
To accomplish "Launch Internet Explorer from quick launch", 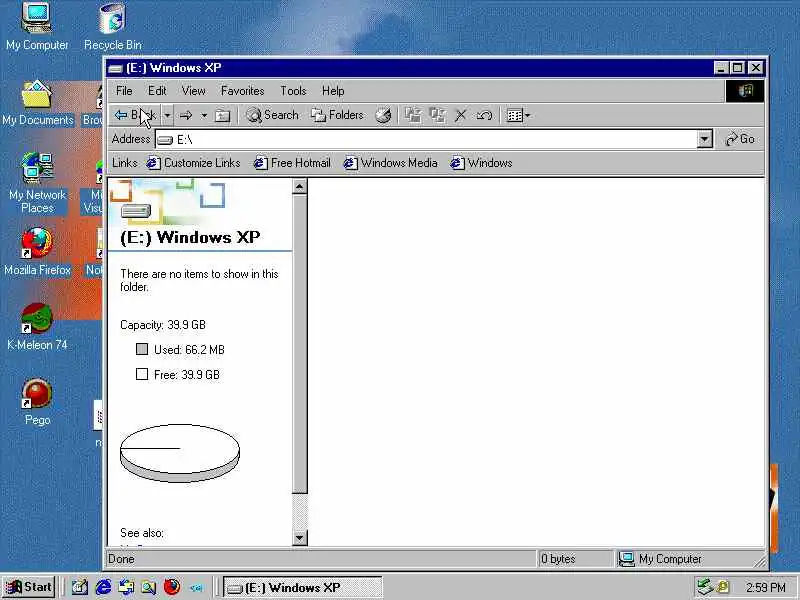I will coord(104,587).
